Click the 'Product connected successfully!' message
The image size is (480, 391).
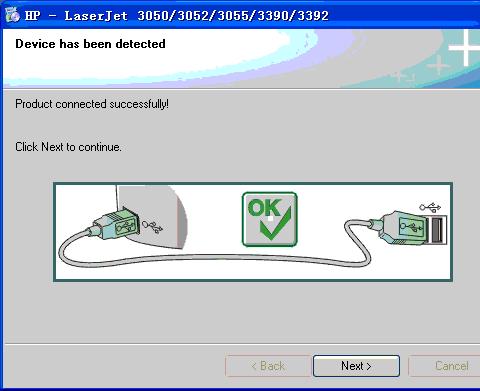pyautogui.click(x=92, y=104)
